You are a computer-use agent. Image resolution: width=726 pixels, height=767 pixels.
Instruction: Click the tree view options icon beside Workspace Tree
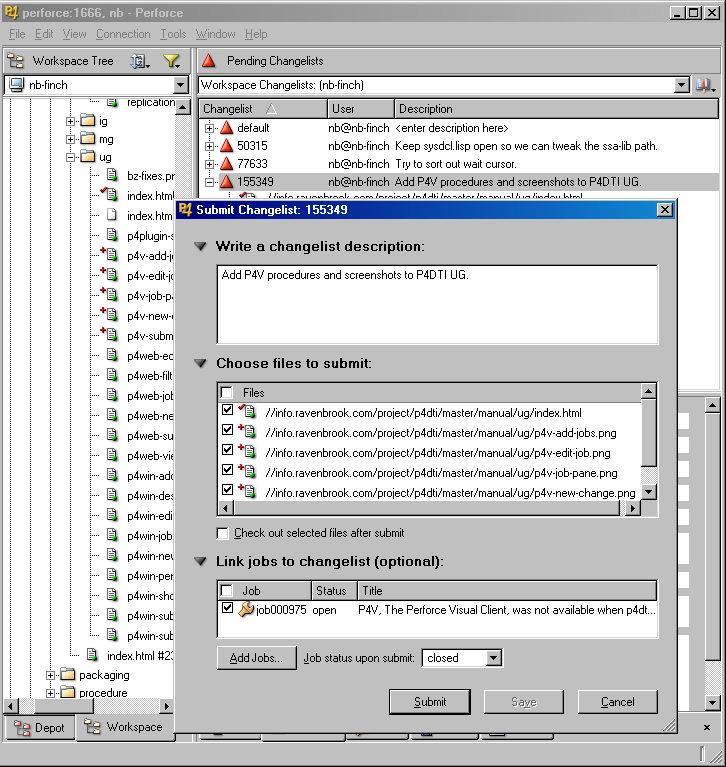coord(139,61)
